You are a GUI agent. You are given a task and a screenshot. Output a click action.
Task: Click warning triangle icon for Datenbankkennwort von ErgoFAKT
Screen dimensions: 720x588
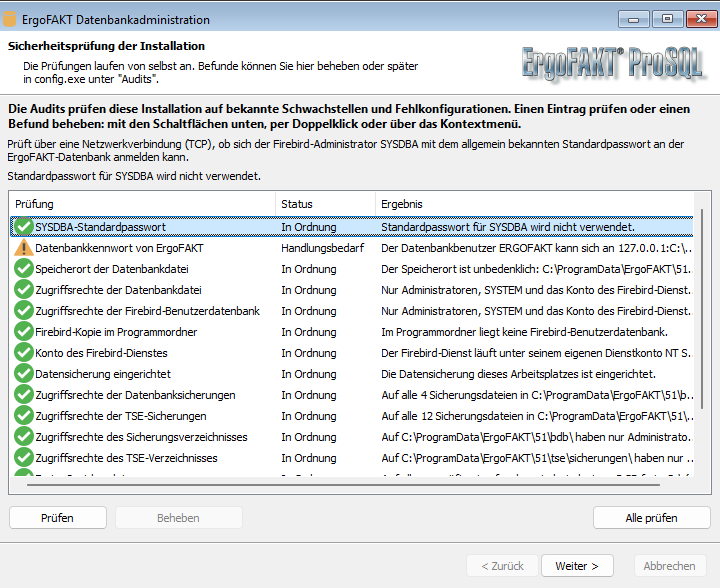click(x=23, y=248)
